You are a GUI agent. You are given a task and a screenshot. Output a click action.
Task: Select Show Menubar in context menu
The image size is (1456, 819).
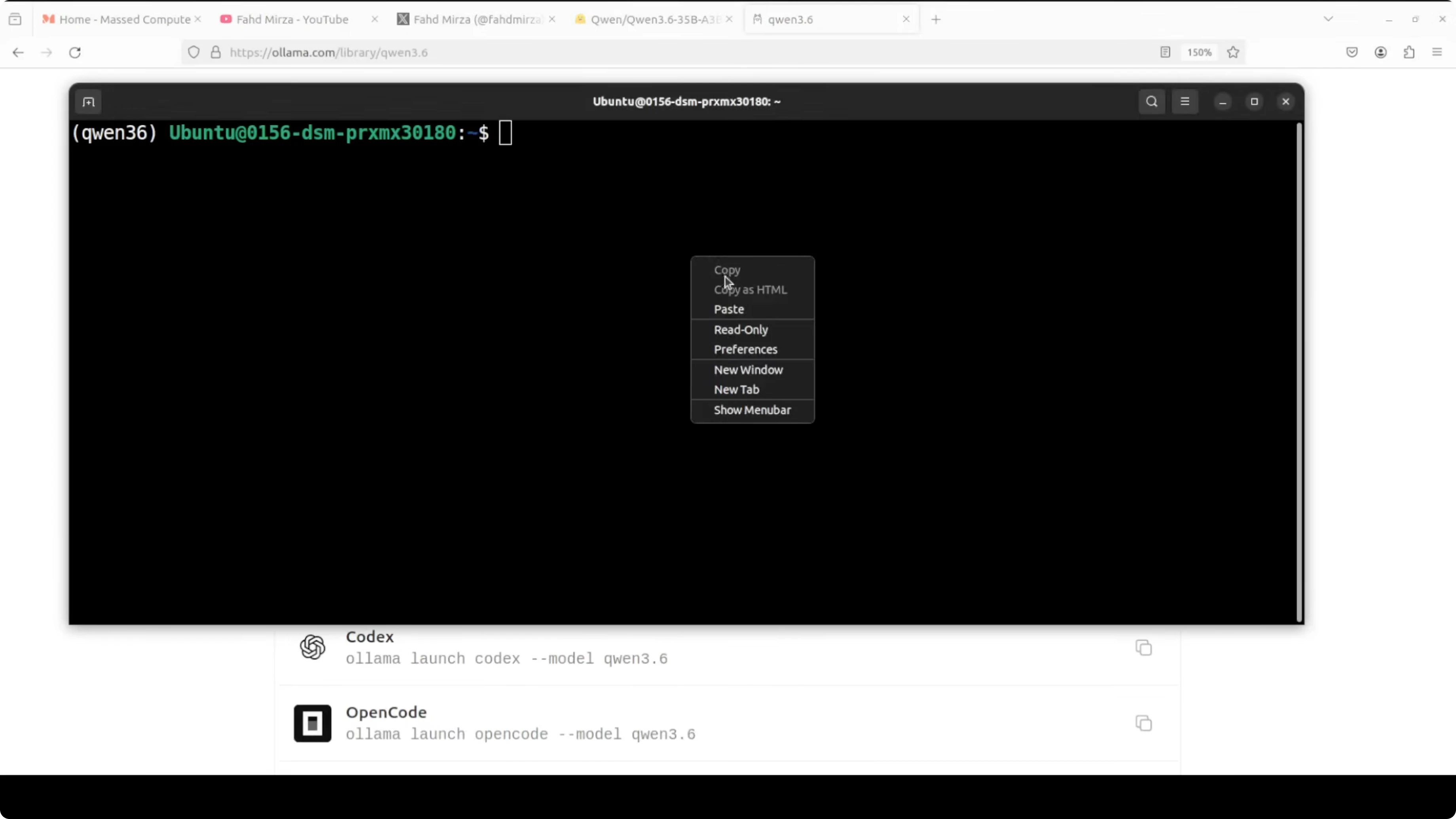click(752, 410)
